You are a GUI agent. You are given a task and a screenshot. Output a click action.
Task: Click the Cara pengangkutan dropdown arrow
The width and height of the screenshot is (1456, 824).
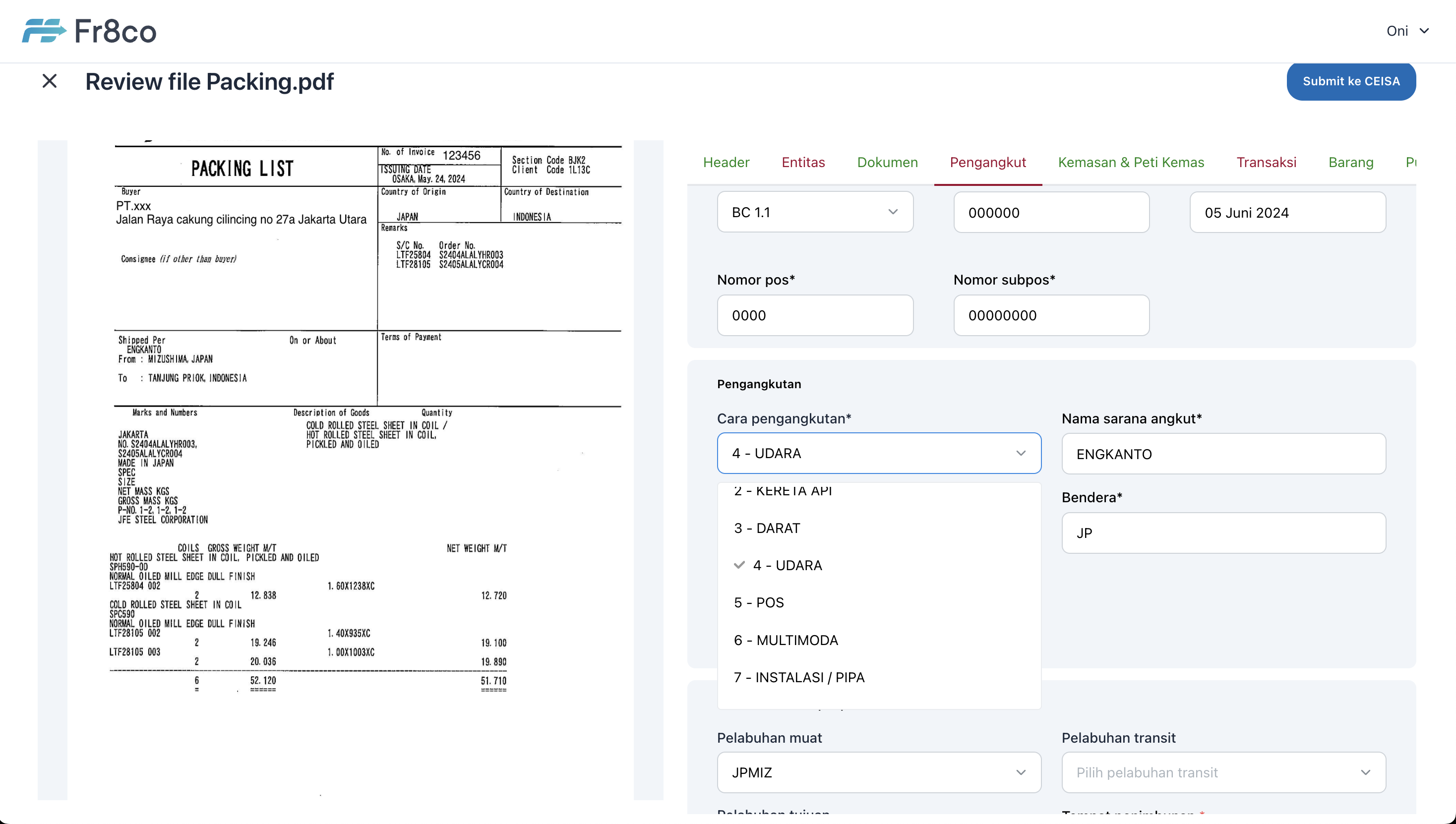pyautogui.click(x=1021, y=453)
